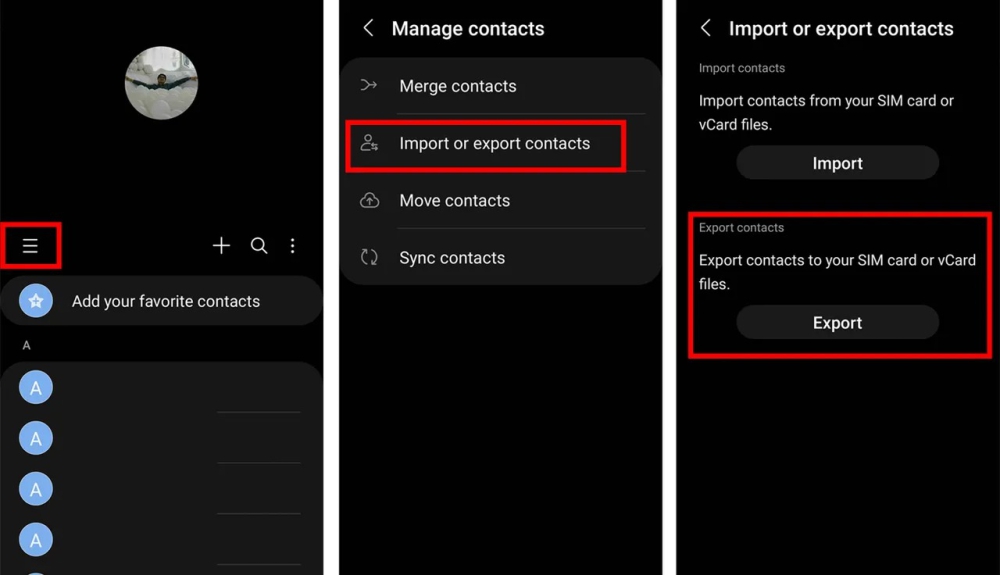Click the star favorites icon
Image resolution: width=1000 pixels, height=575 pixels.
(36, 301)
